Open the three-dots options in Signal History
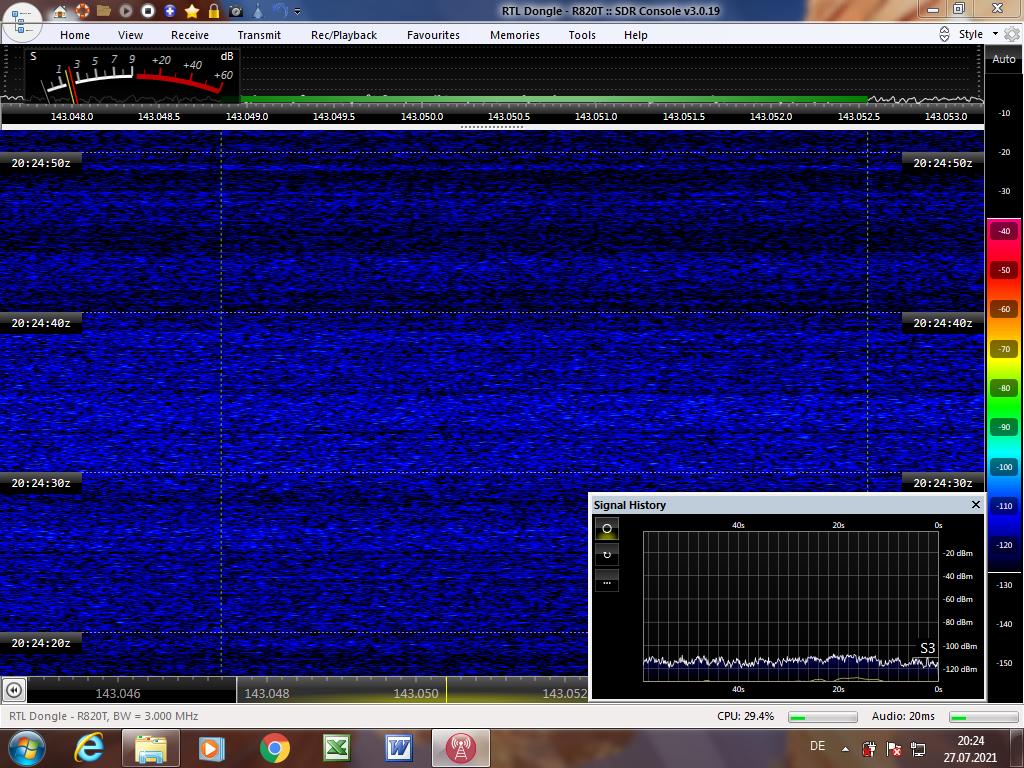Screen dimensions: 1024x768 (607, 581)
